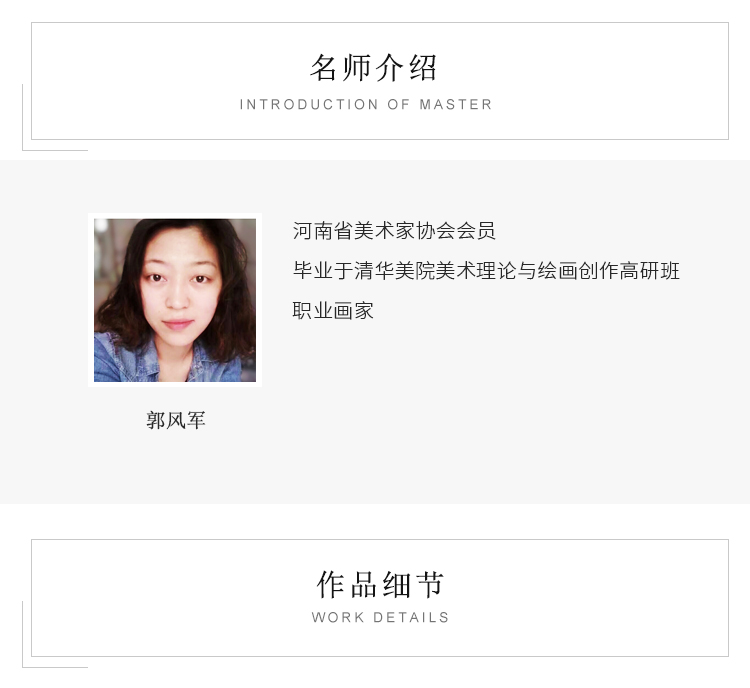Click the WORK DETAILS subtitle
Viewport: 750px width, 688px height.
point(380,617)
